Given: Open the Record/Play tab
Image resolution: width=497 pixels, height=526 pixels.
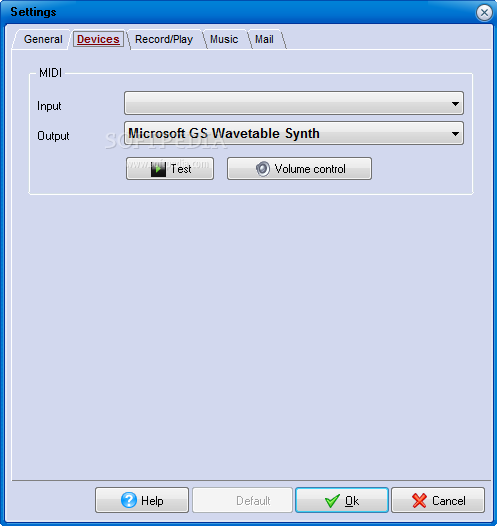Looking at the screenshot, I should (164, 39).
